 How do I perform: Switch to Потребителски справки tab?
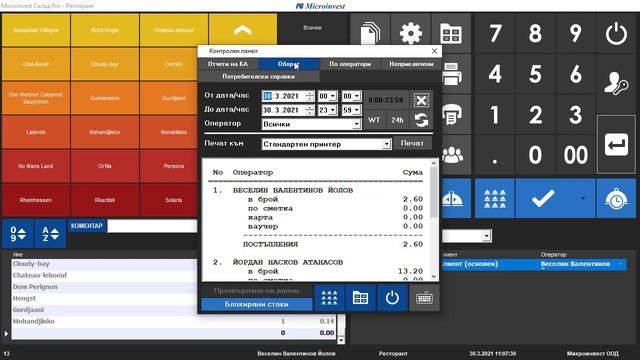pyautogui.click(x=259, y=76)
